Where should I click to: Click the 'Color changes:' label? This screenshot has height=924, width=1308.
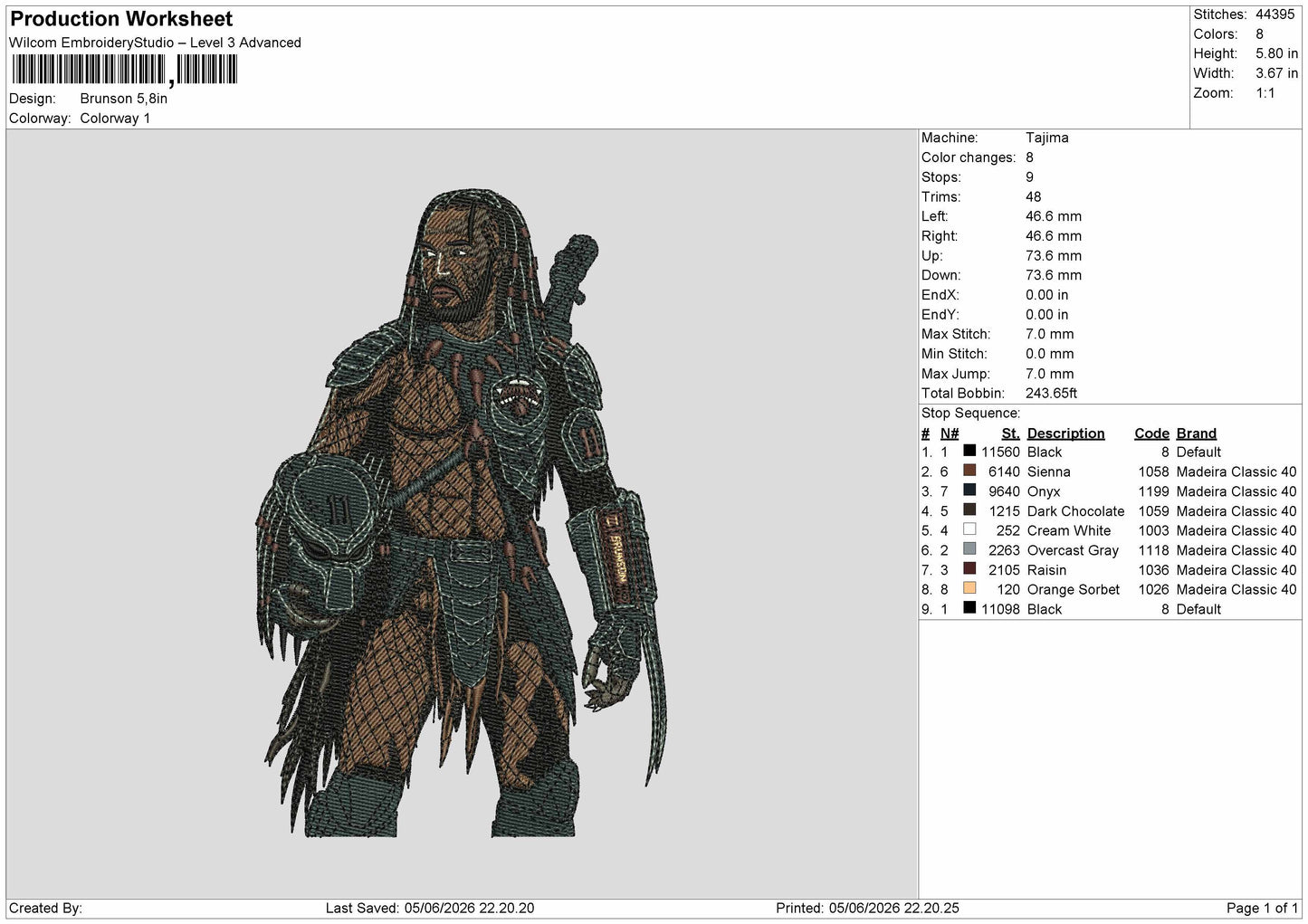click(969, 157)
